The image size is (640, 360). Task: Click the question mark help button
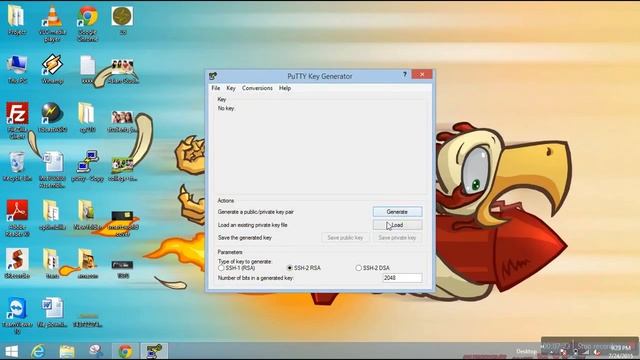(x=404, y=74)
